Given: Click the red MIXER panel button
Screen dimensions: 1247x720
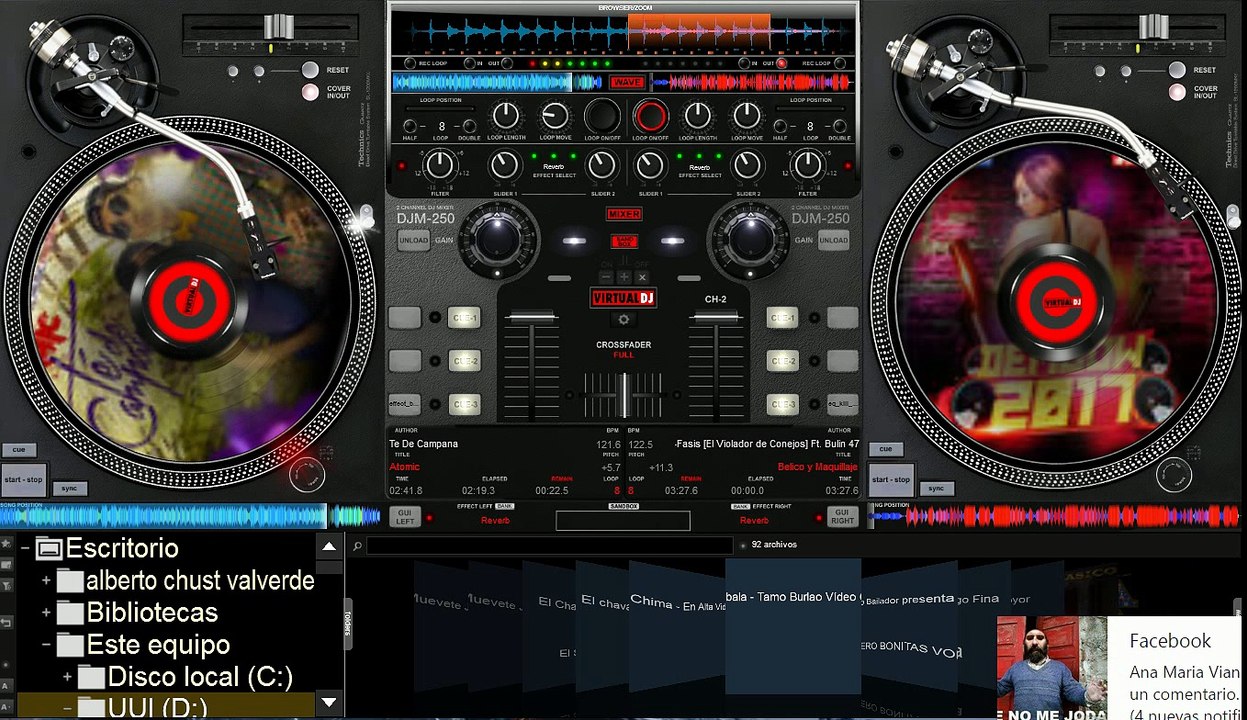Looking at the screenshot, I should click(624, 214).
